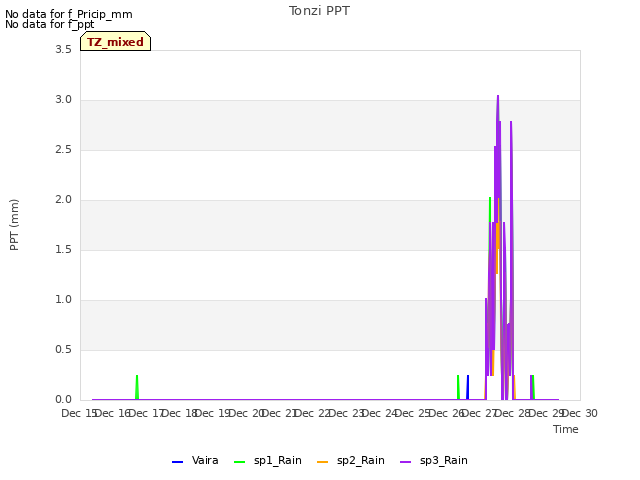Image resolution: width=640 pixels, height=480 pixels.
Task: Click the purple sp3_Rain legend color marker
Action: (406, 462)
